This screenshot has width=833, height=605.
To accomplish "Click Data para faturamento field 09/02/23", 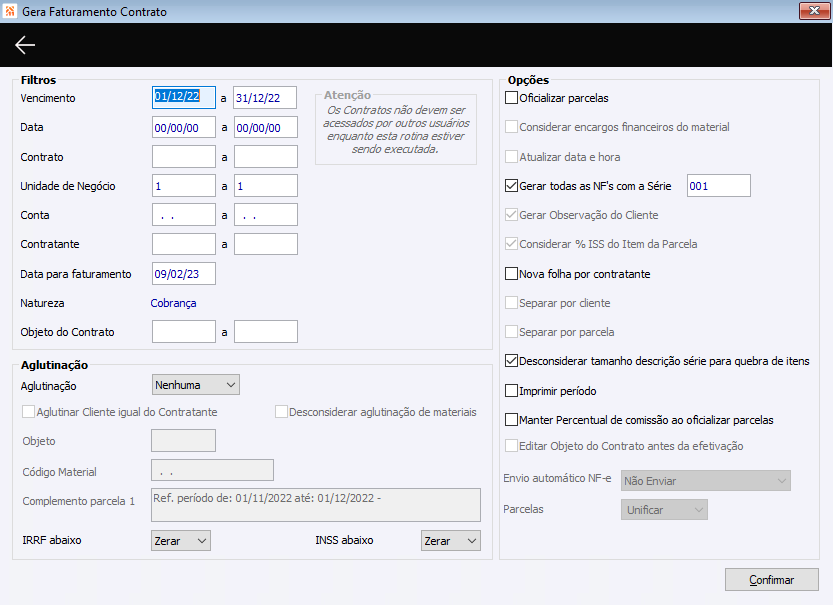I will 184,274.
